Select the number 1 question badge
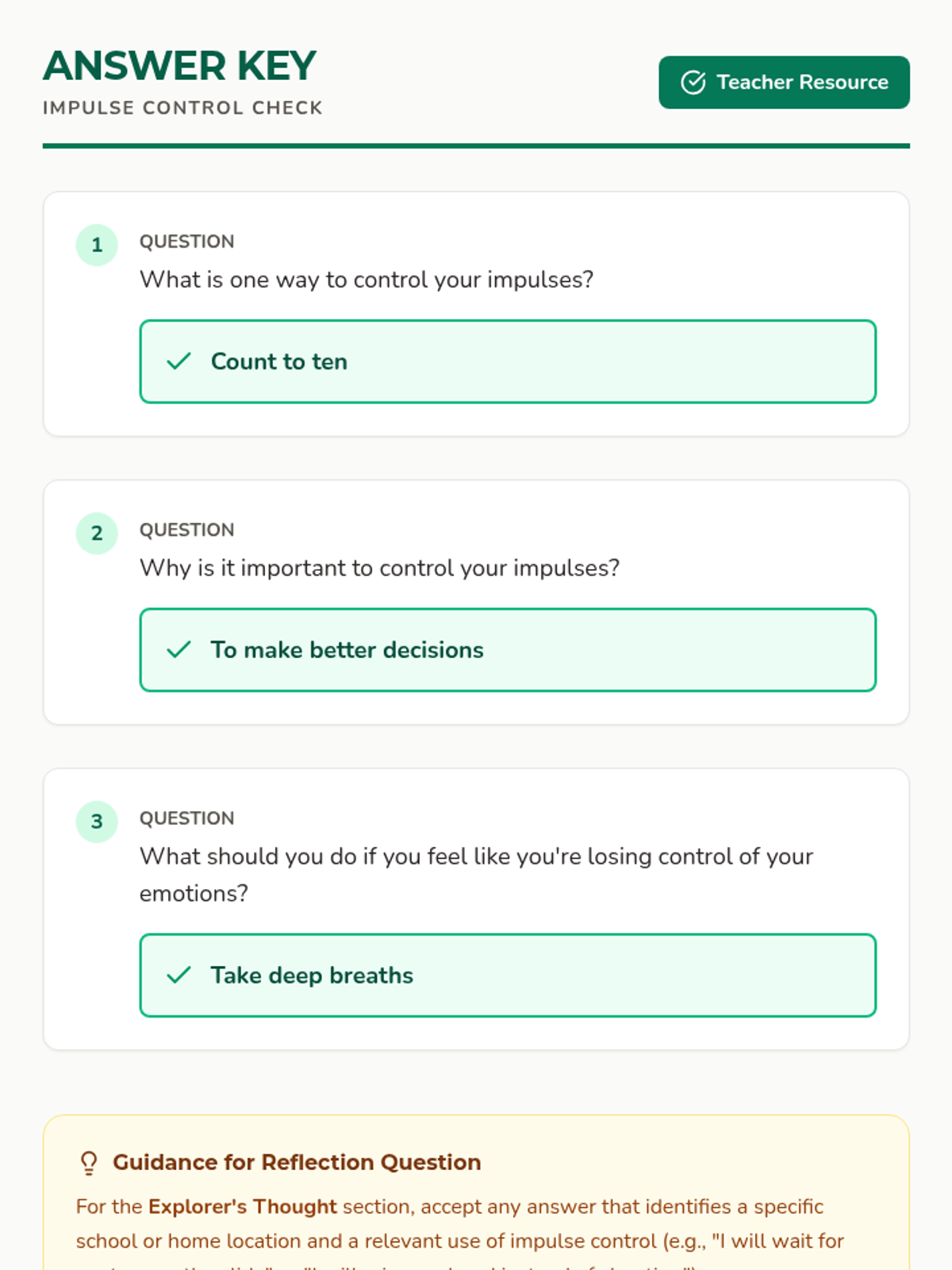The height and width of the screenshot is (1270, 952). pos(97,244)
